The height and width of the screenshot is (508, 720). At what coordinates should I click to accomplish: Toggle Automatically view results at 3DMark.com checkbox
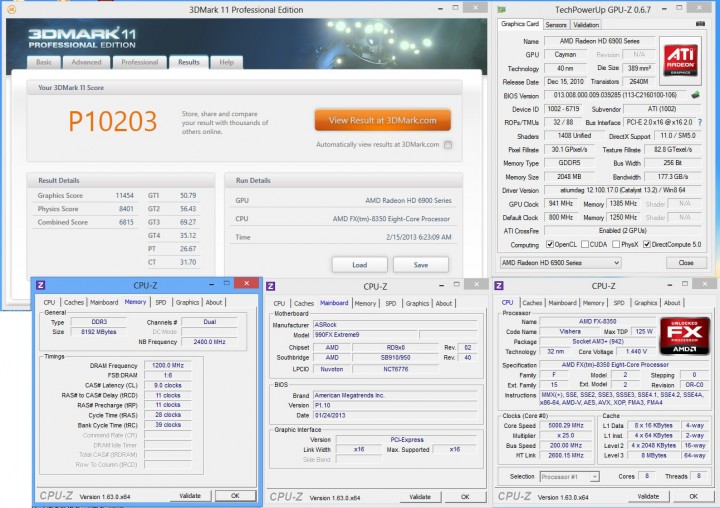click(448, 145)
